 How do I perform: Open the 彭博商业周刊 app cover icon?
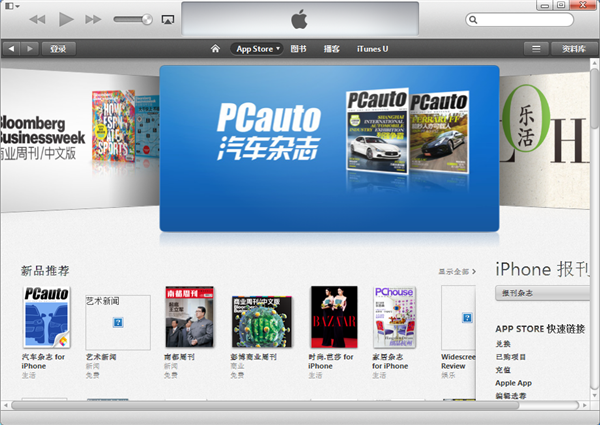tap(262, 322)
